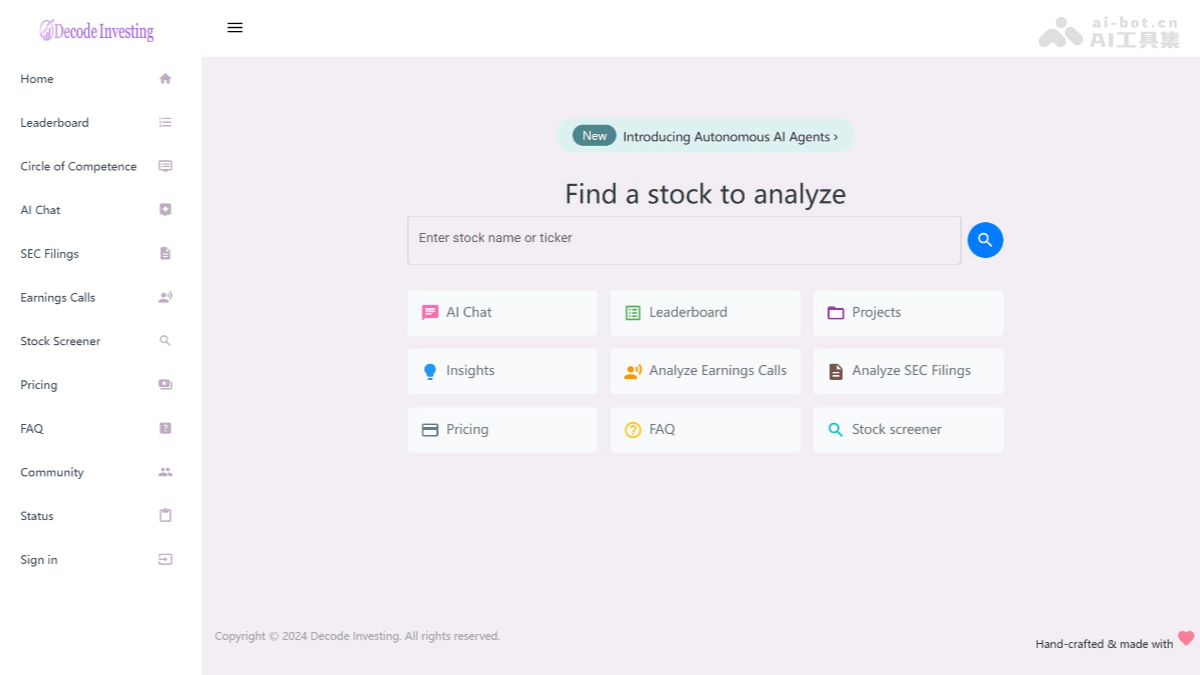This screenshot has width=1200, height=675.
Task: Click the Home house icon
Action: pyautogui.click(x=165, y=78)
